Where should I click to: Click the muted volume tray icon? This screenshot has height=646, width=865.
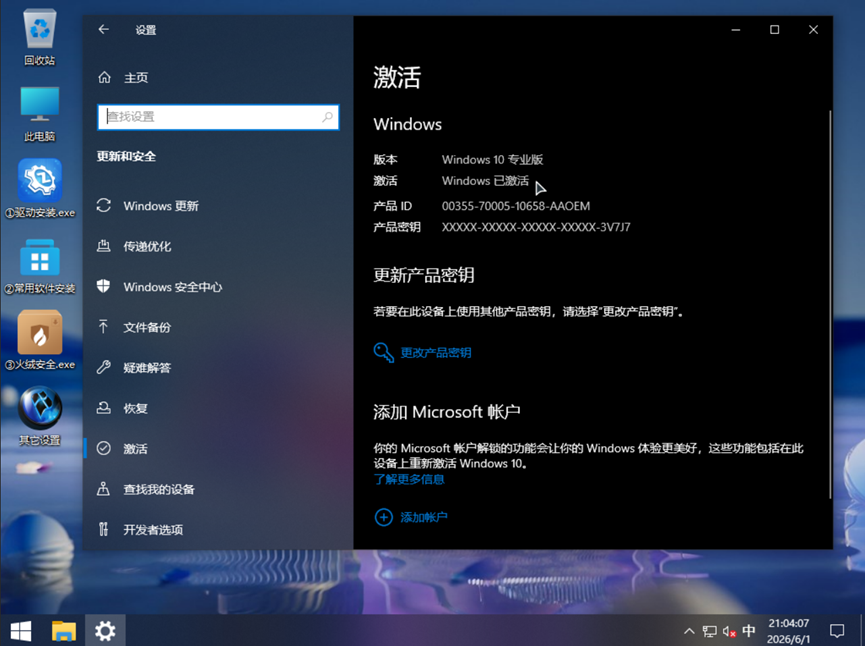pos(729,631)
